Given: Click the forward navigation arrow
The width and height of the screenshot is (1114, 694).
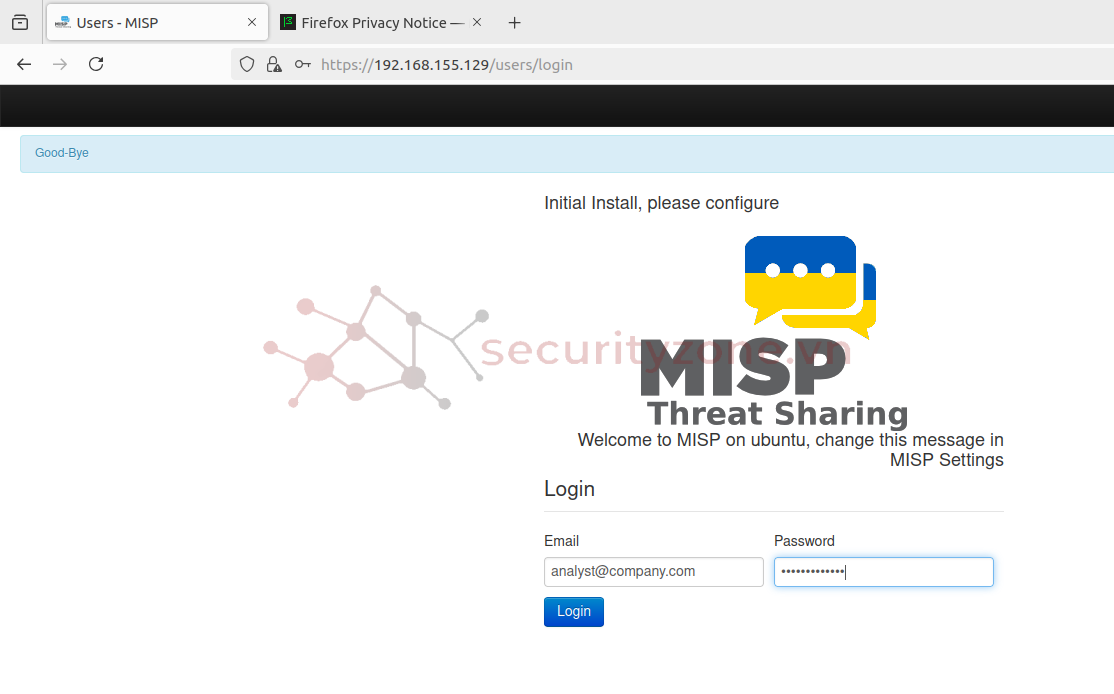Looking at the screenshot, I should click(x=60, y=65).
